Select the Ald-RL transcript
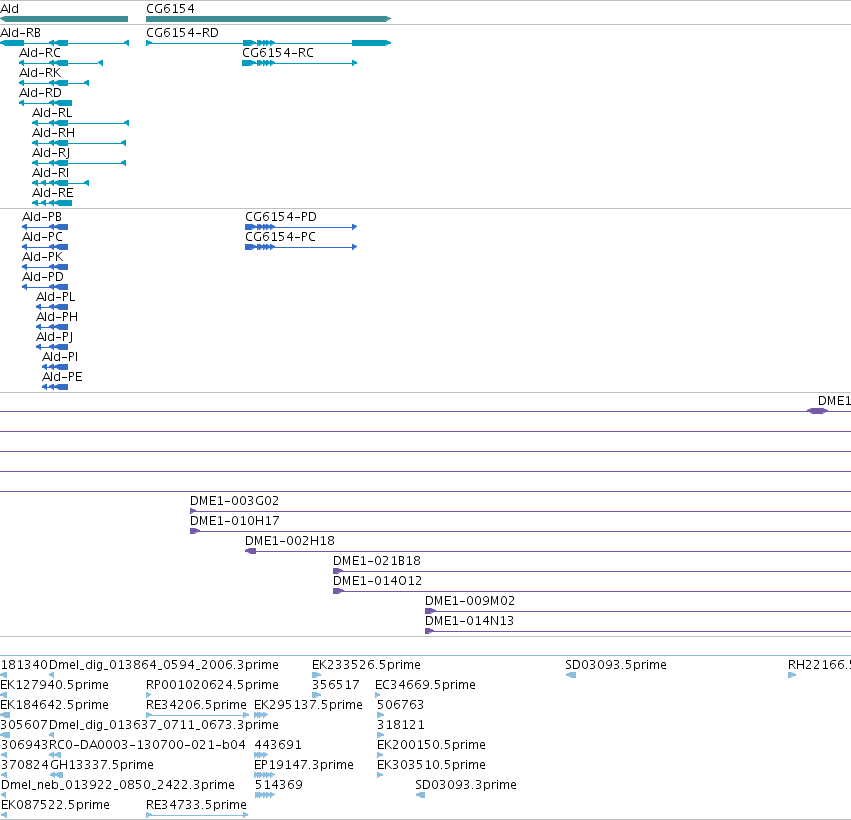This screenshot has width=851, height=820. coord(80,123)
